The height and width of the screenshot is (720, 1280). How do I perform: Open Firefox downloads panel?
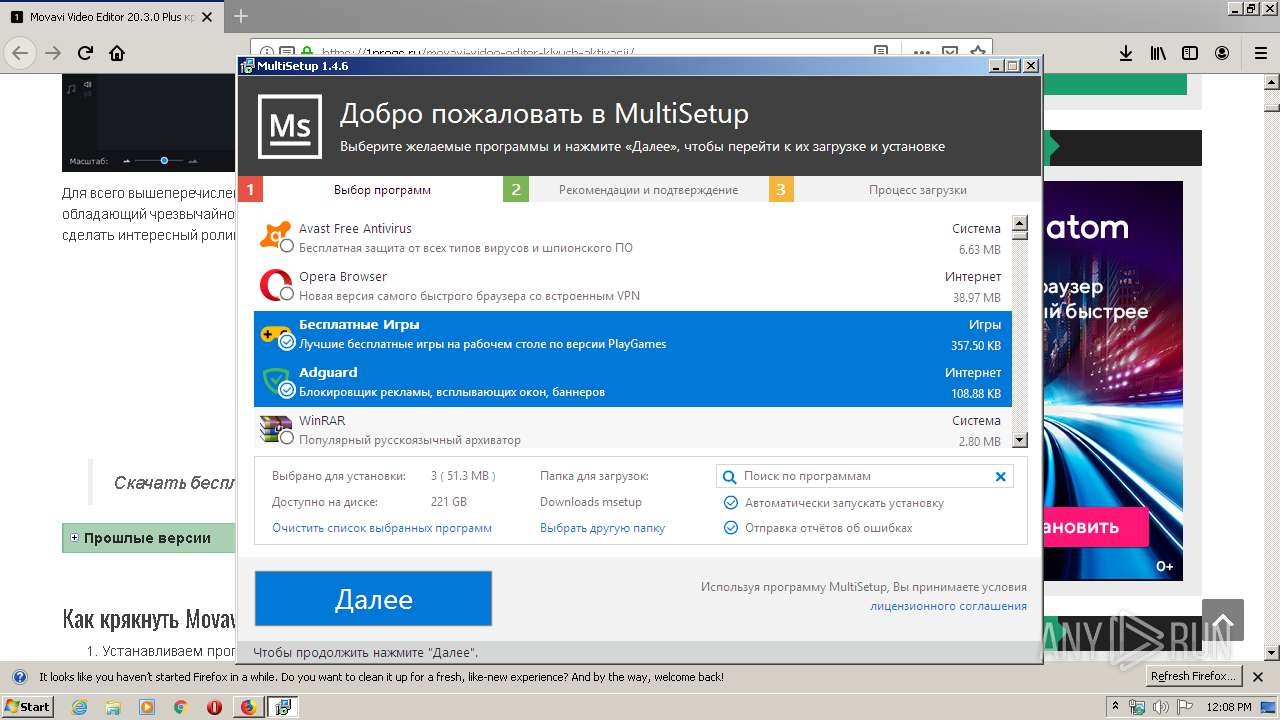(x=1126, y=53)
